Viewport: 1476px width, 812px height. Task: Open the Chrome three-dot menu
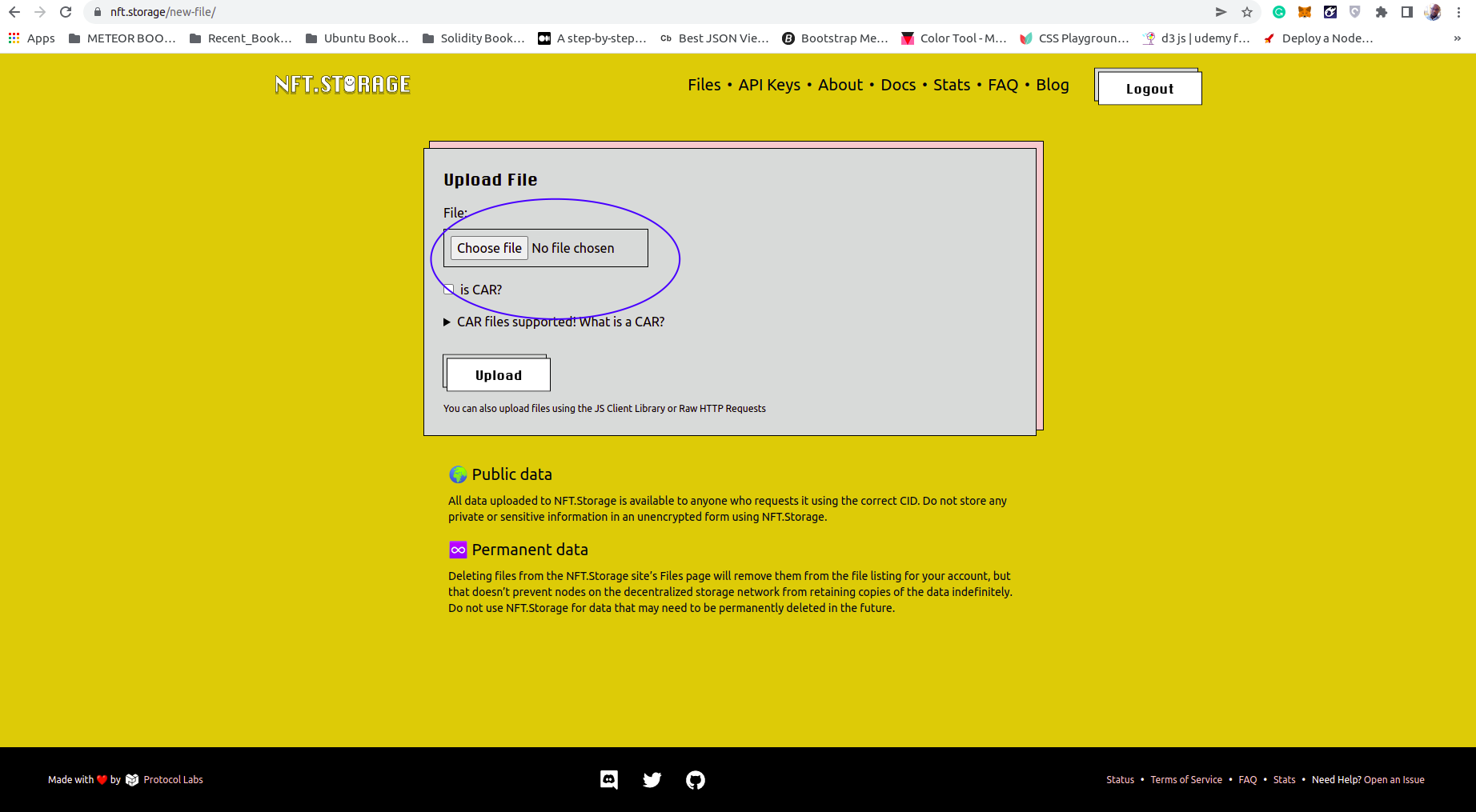[1458, 12]
